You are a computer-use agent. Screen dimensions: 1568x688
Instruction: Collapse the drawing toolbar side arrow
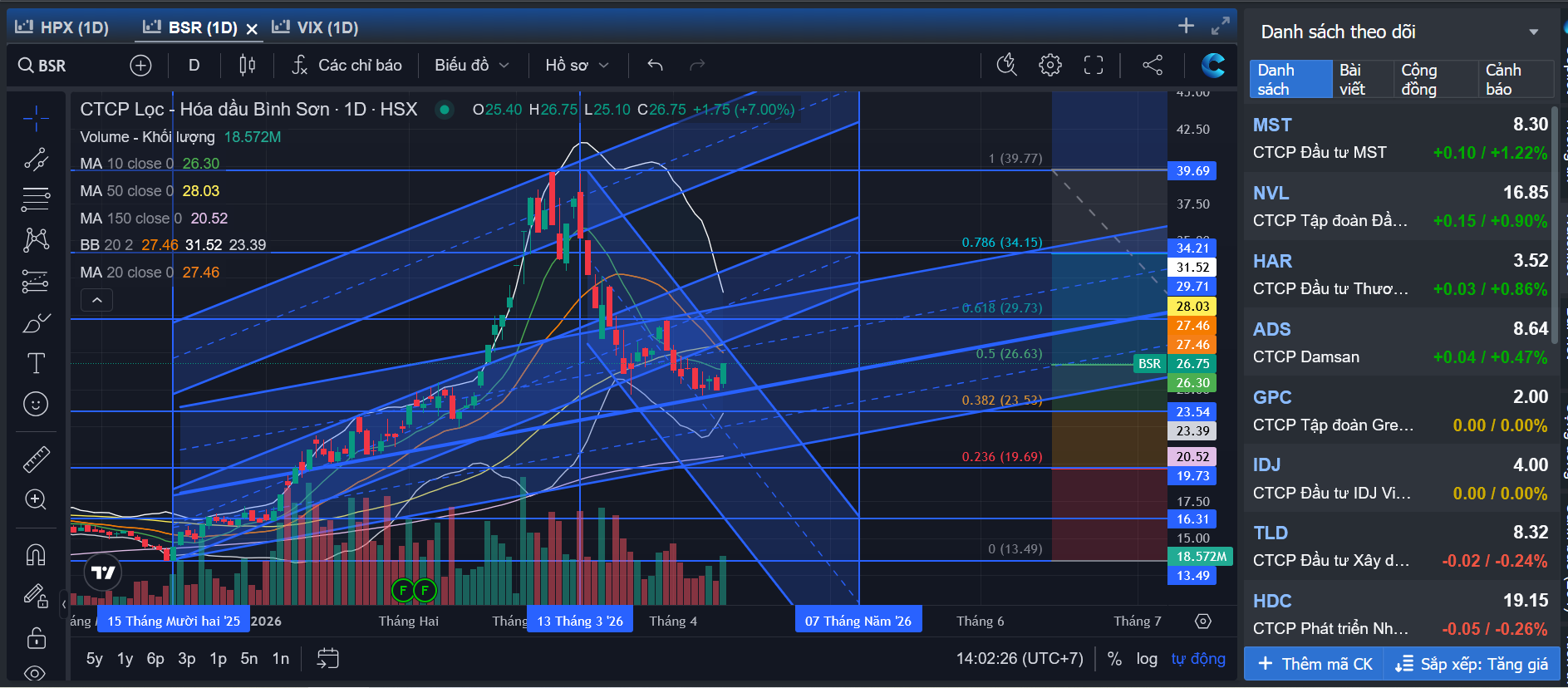pyautogui.click(x=64, y=604)
